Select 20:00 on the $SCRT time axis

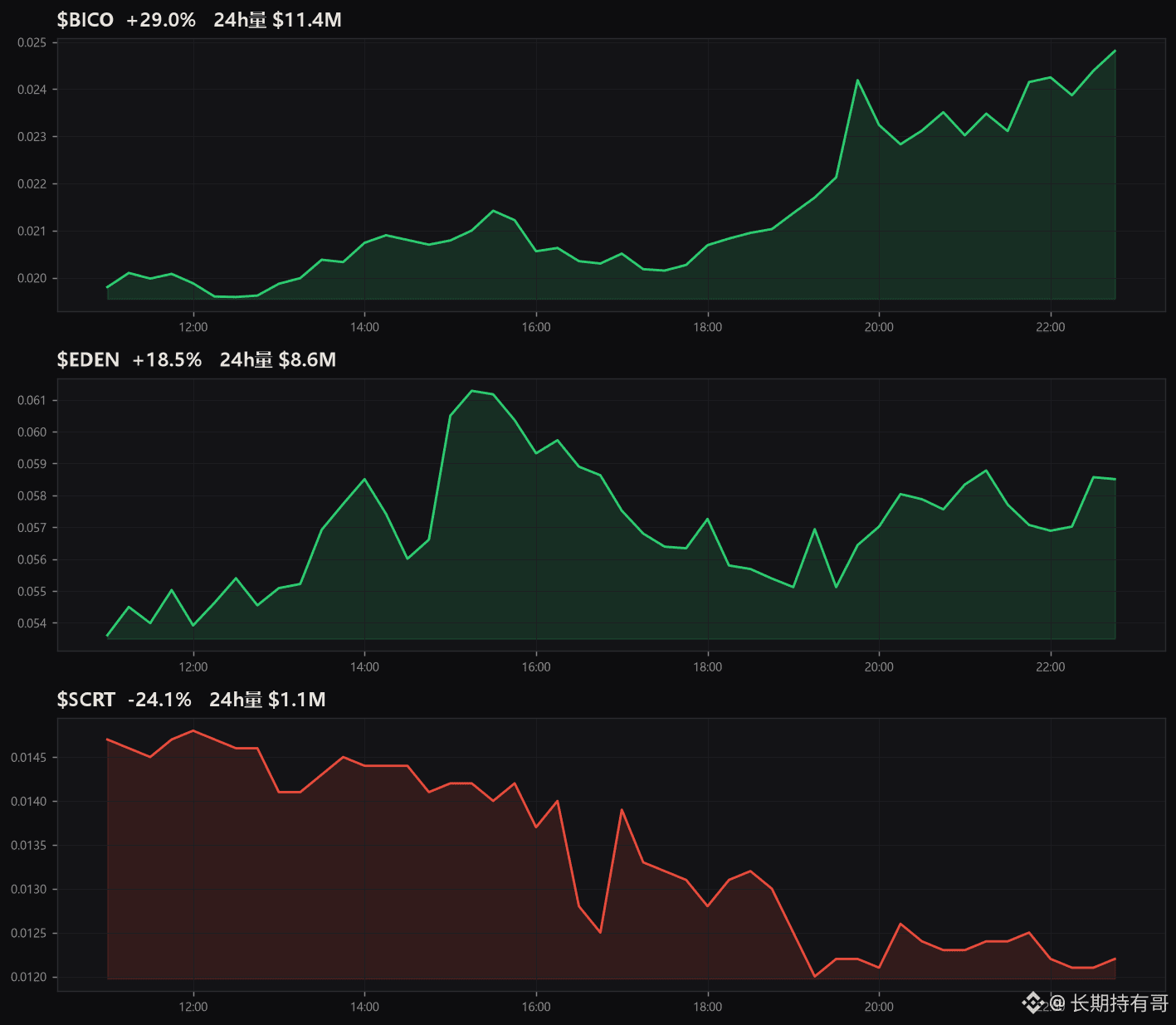tap(880, 1007)
